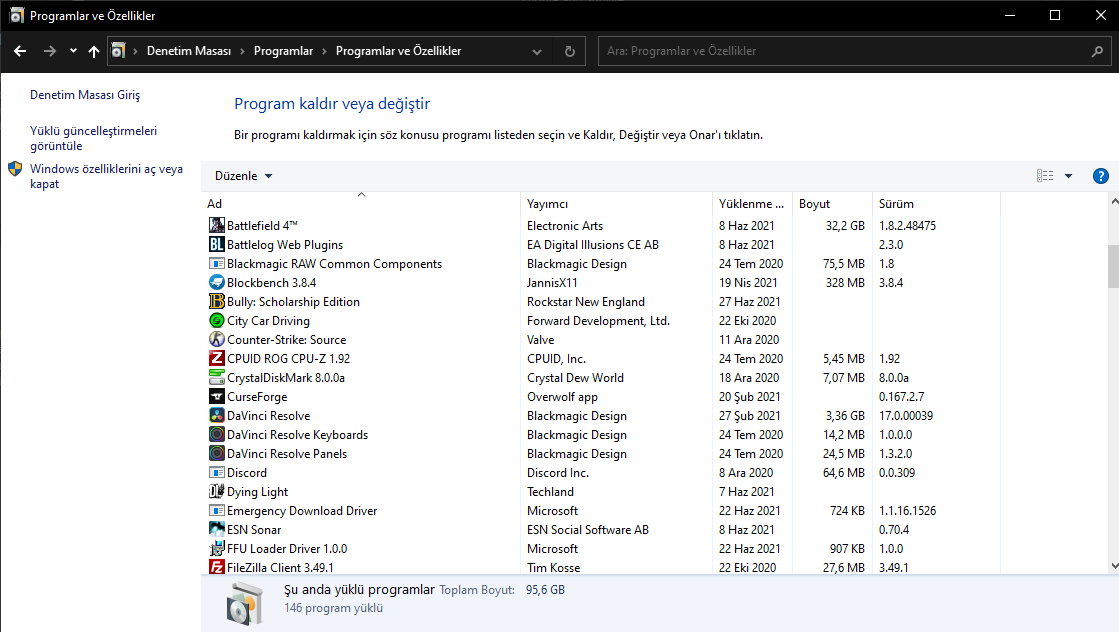
Task: Select the Blockbench 3.8.4 row name
Action: point(271,282)
